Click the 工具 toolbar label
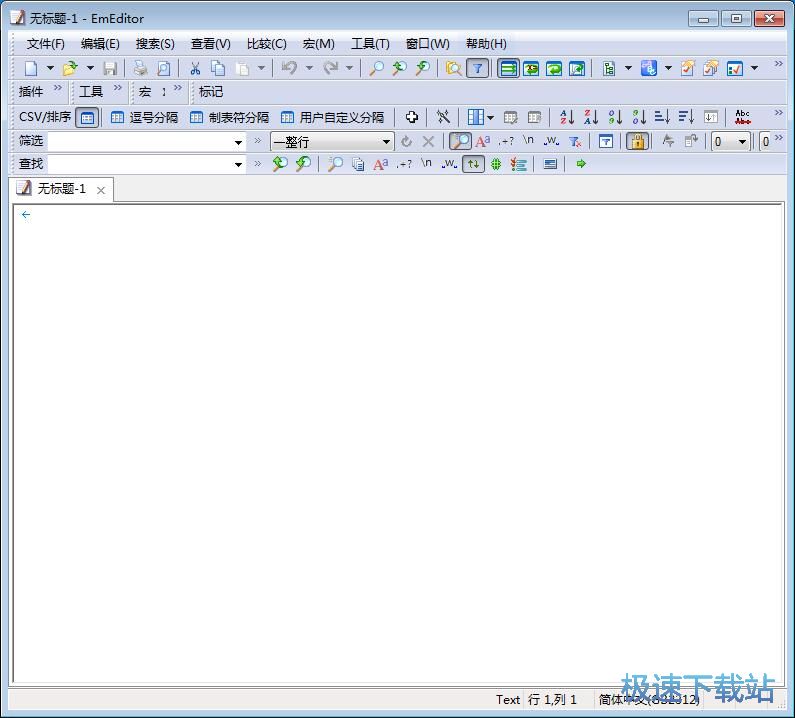Screen dimensions: 795x718 91,92
